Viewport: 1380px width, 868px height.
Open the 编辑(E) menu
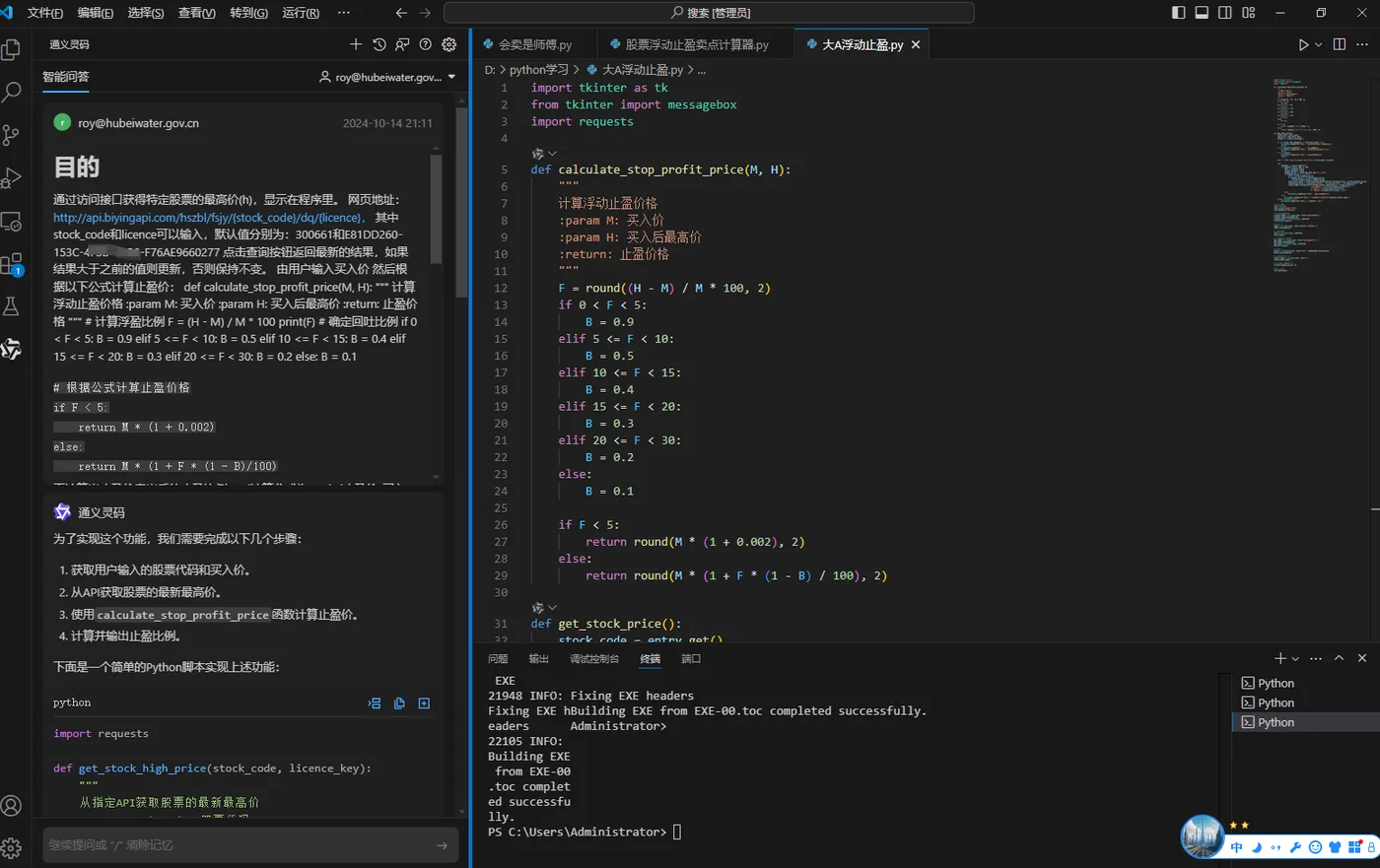click(96, 13)
